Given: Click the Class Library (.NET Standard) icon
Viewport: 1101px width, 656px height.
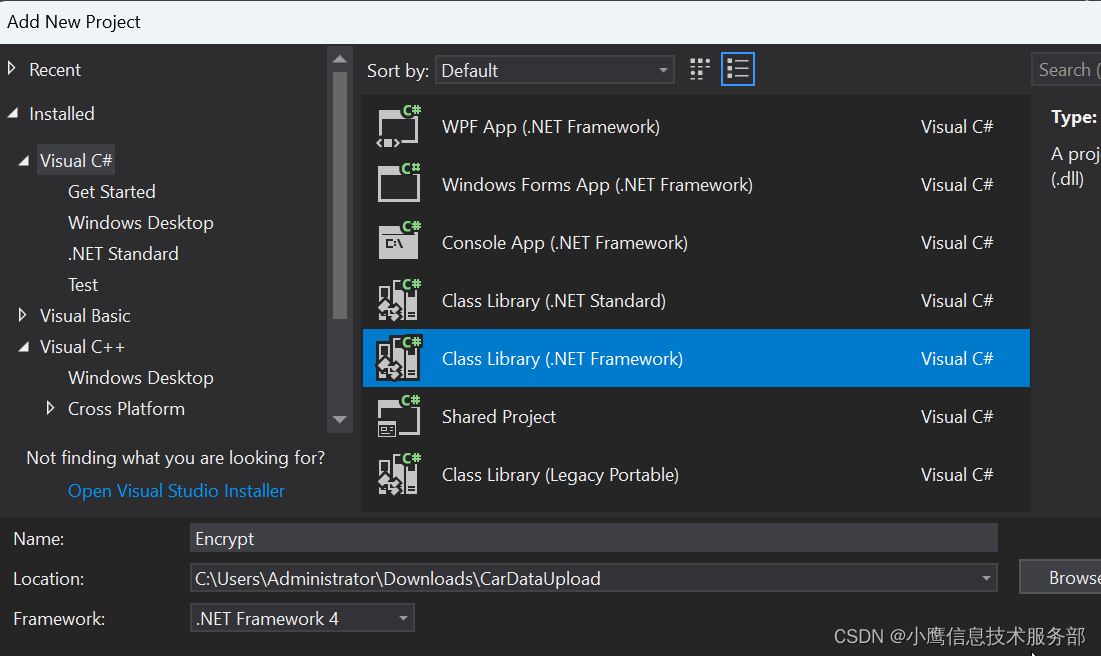Looking at the screenshot, I should point(399,300).
